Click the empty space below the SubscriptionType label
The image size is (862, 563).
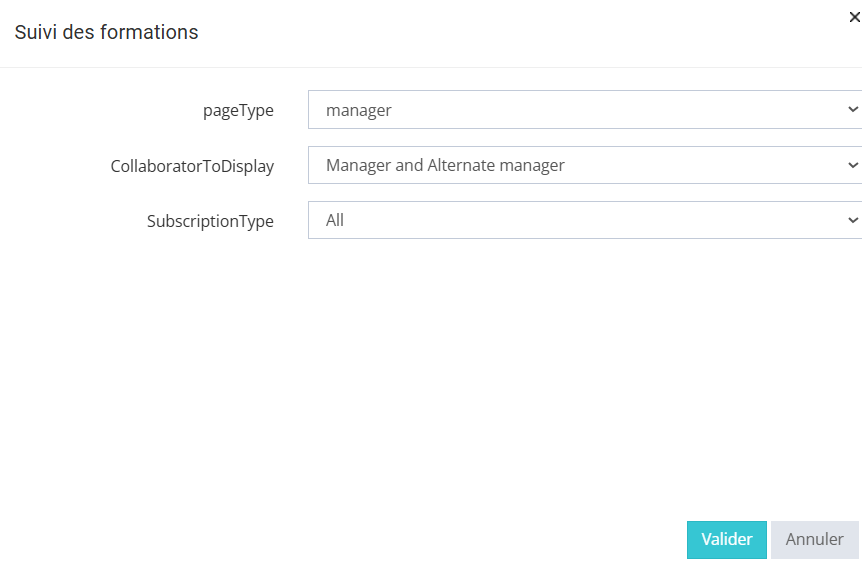(210, 300)
